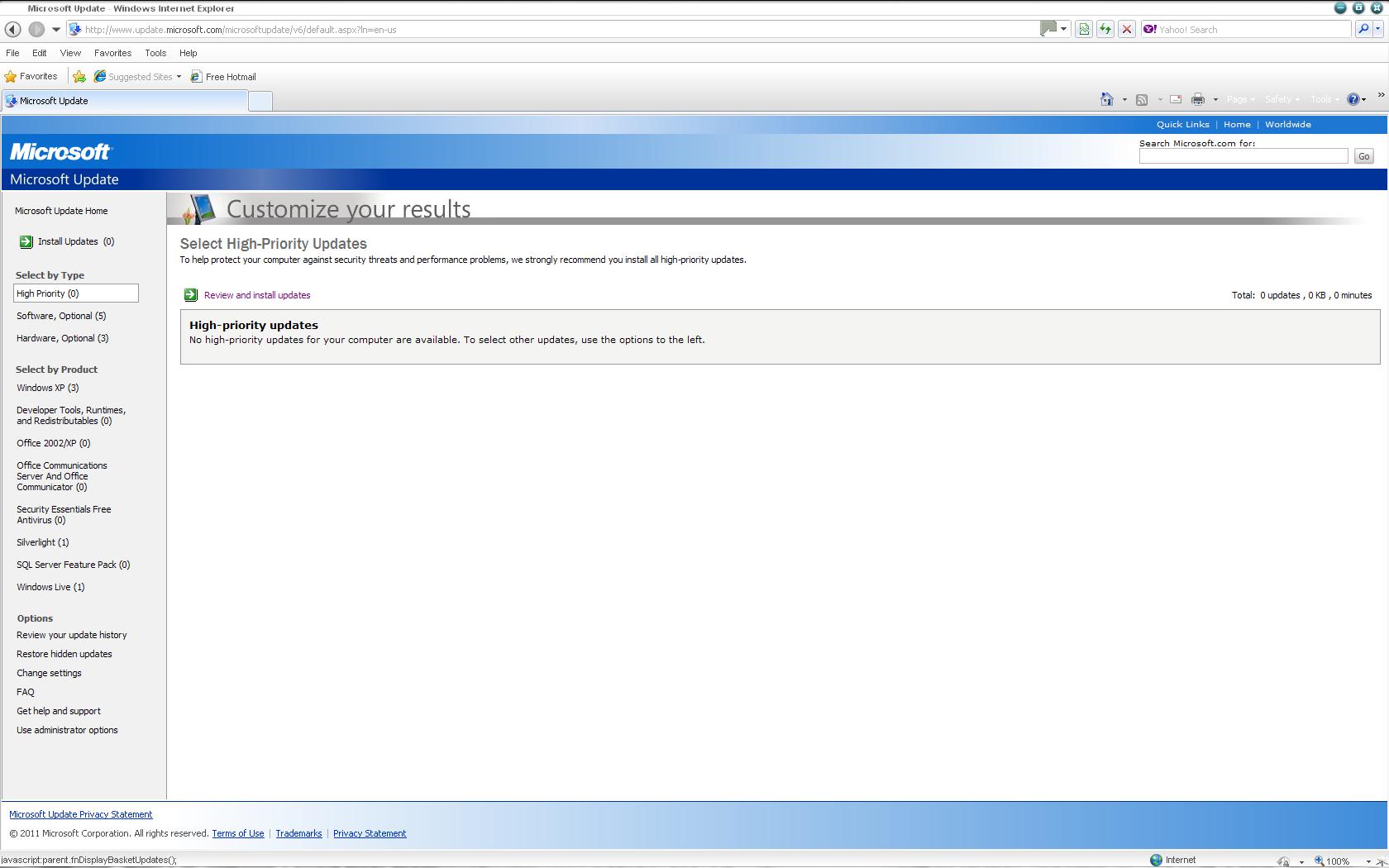Viewport: 1389px width, 868px height.
Task: Click the Home link in page header
Action: point(1237,125)
